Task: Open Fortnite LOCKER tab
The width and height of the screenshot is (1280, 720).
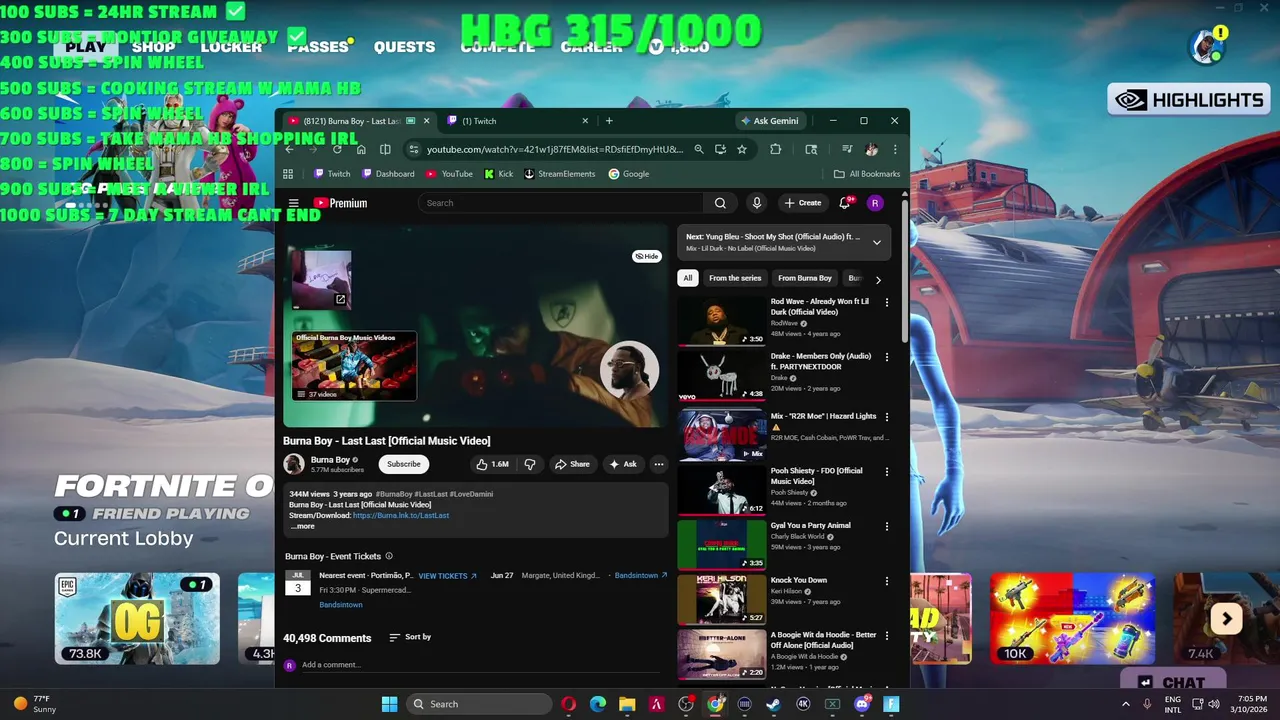Action: tap(231, 47)
